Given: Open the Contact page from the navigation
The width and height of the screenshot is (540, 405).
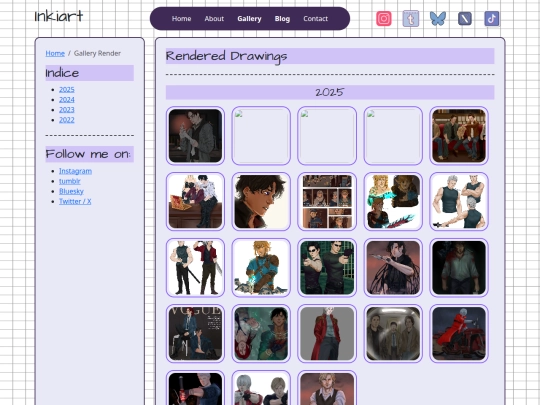Looking at the screenshot, I should [x=315, y=19].
